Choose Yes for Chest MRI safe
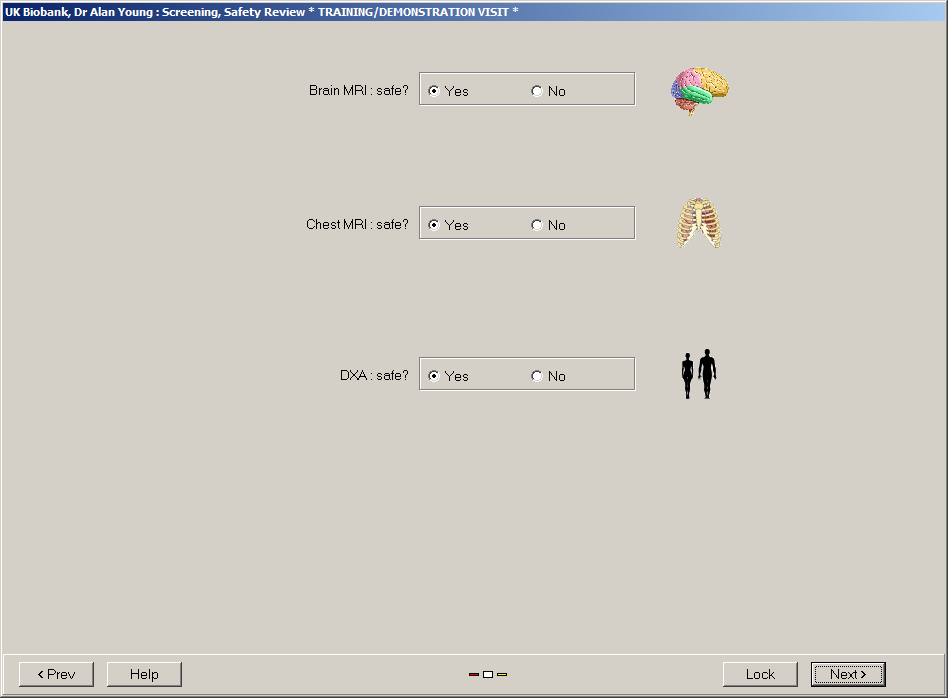The height and width of the screenshot is (698, 948). click(x=434, y=225)
